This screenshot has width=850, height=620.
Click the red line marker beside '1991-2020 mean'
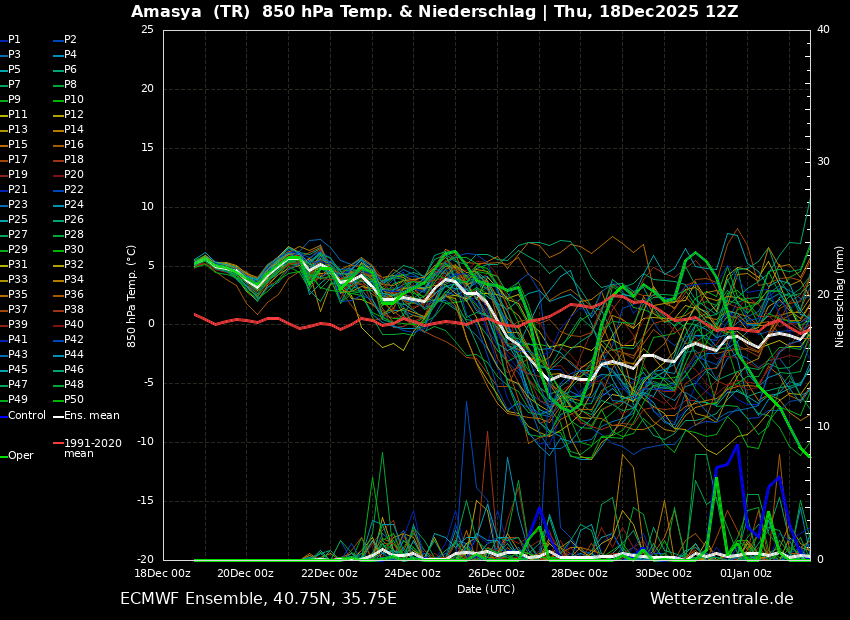[x=58, y=443]
